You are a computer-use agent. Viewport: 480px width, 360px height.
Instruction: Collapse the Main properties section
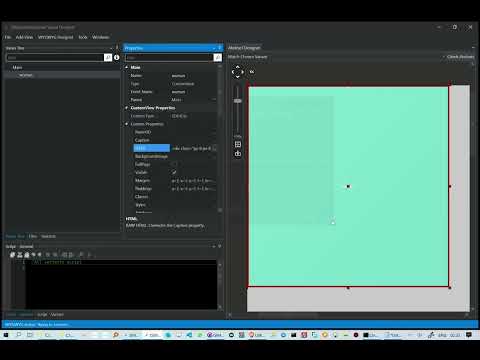point(127,67)
